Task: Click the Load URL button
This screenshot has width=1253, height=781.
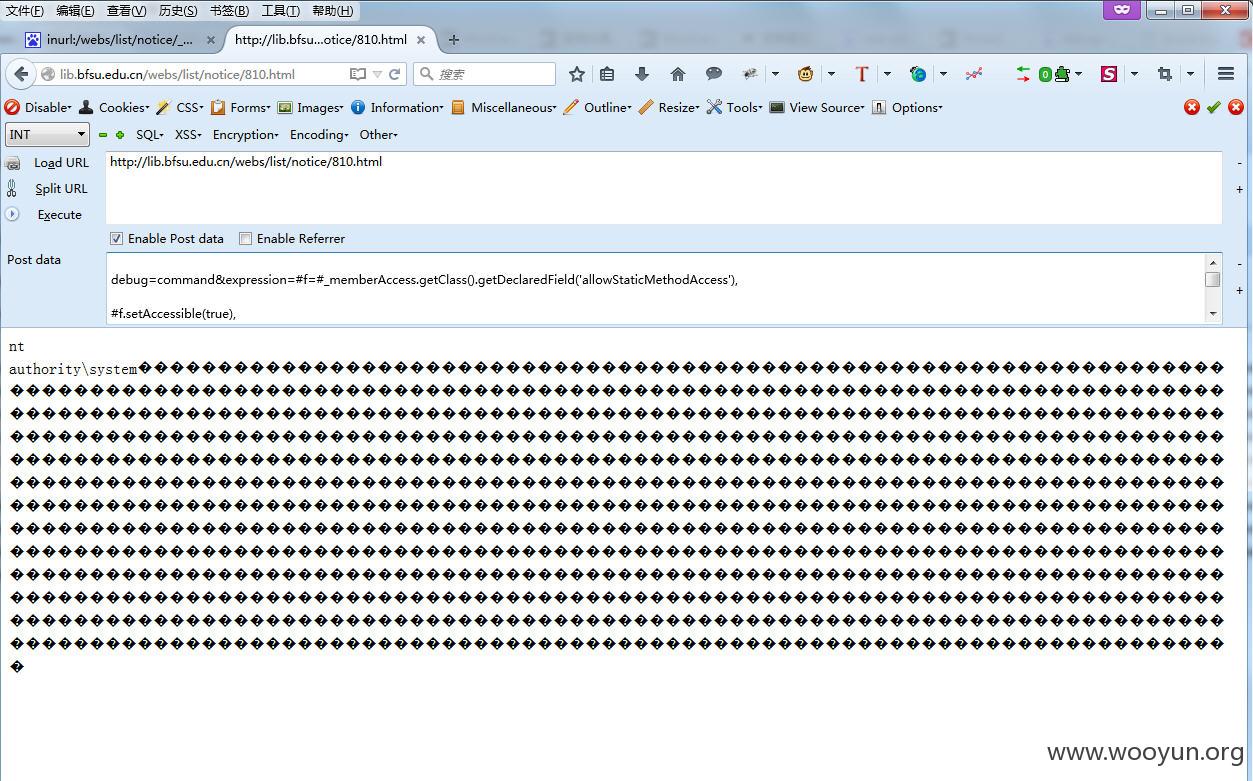Action: click(61, 163)
